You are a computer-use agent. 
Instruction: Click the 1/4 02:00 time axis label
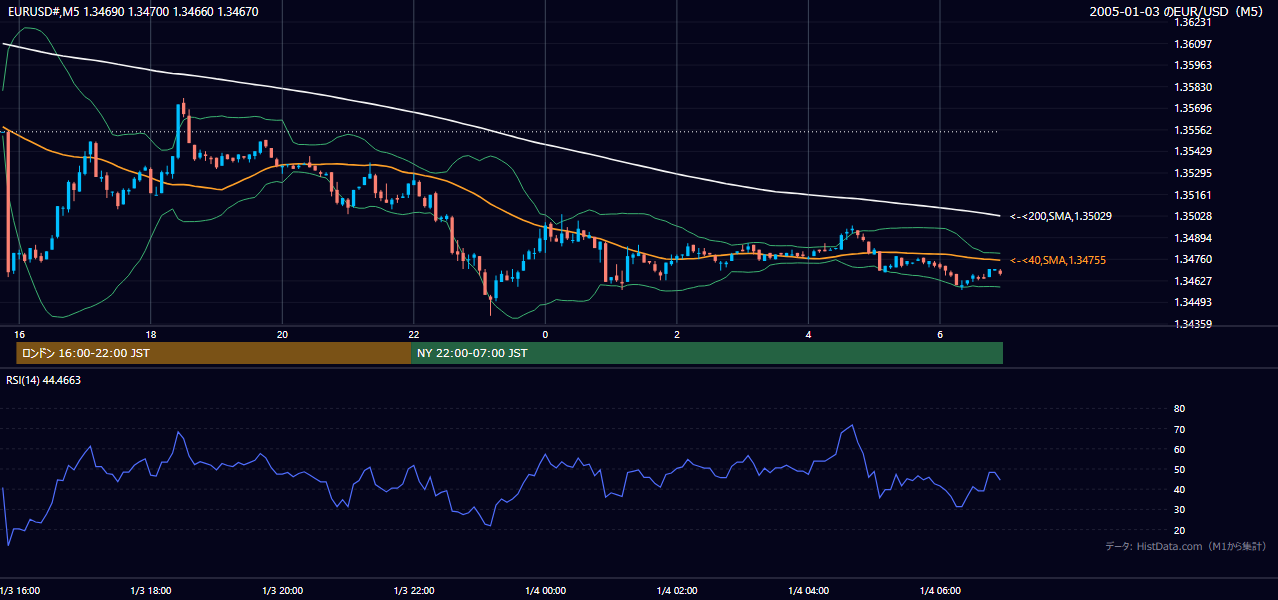click(677, 590)
